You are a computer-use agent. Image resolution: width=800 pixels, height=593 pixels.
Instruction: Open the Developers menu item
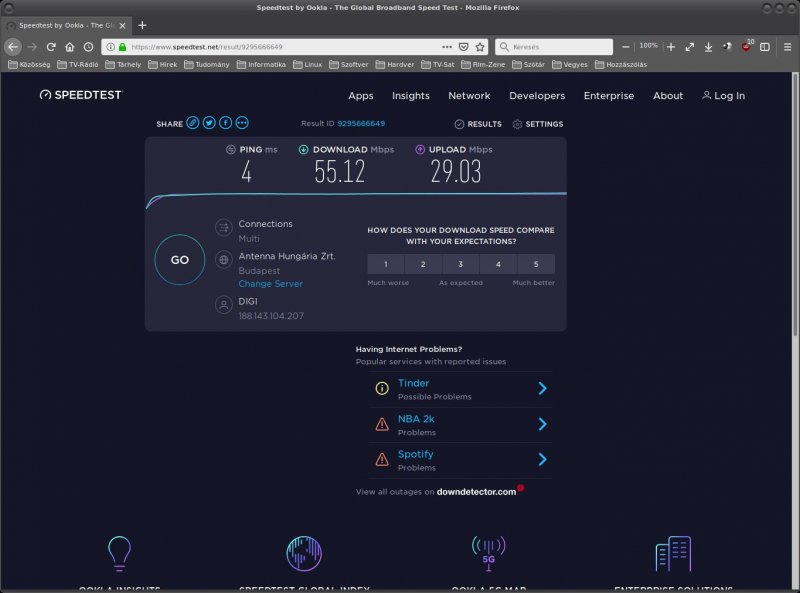(x=537, y=95)
